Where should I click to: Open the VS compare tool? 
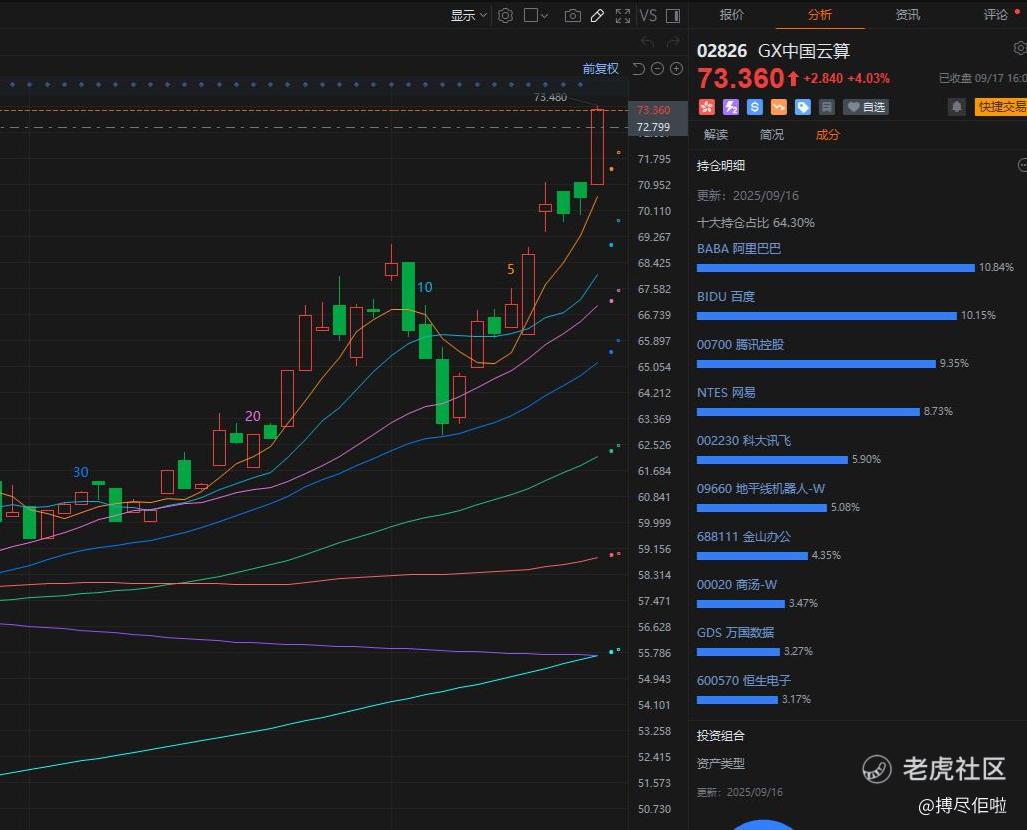pyautogui.click(x=648, y=15)
